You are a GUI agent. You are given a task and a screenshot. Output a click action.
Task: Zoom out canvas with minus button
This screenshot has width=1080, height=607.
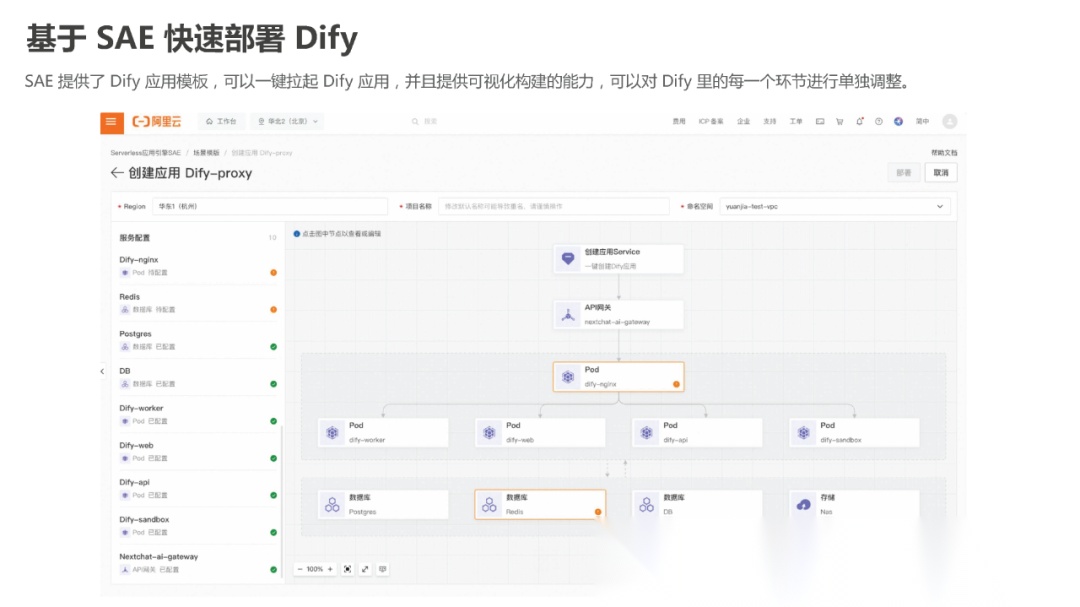(x=300, y=569)
